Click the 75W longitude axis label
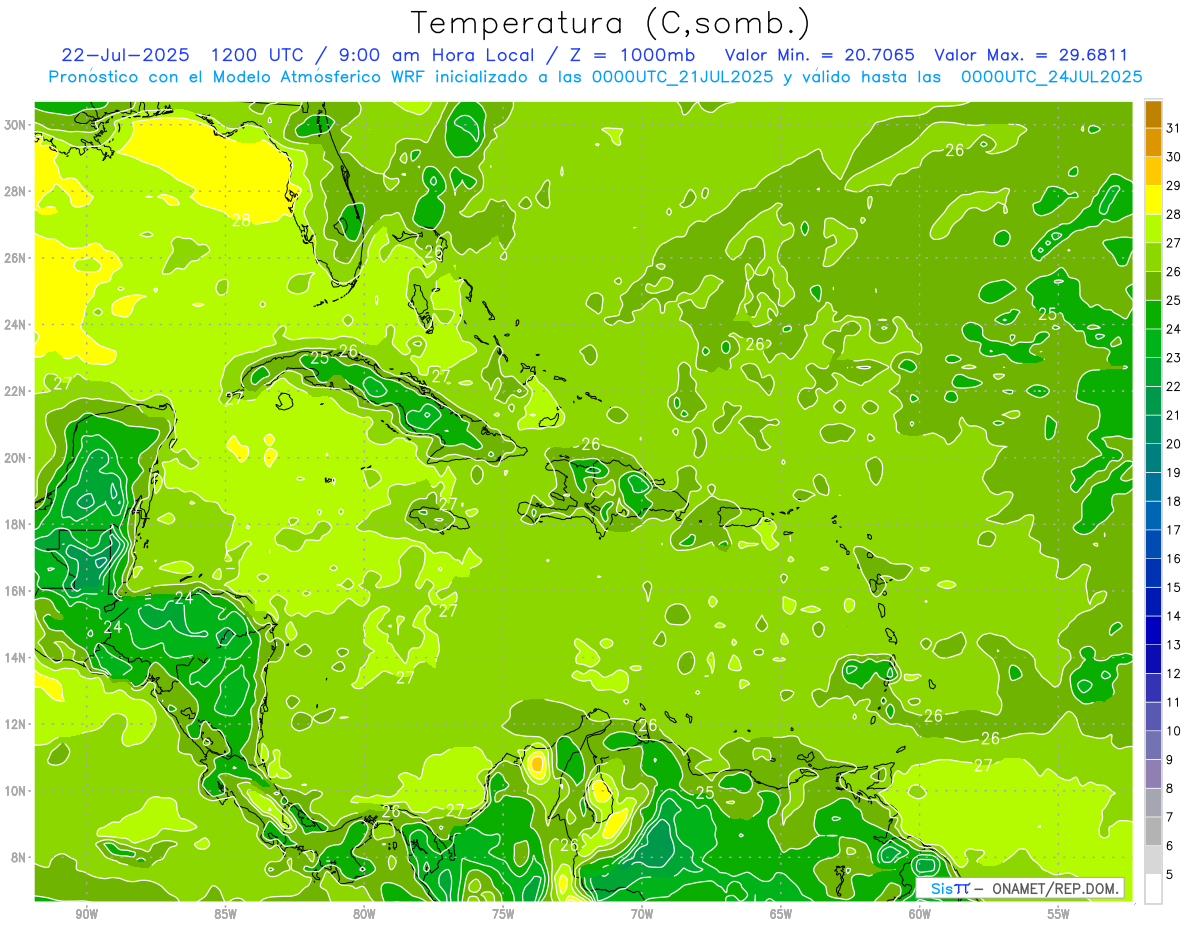Viewport: 1200px width, 927px height. [503, 915]
